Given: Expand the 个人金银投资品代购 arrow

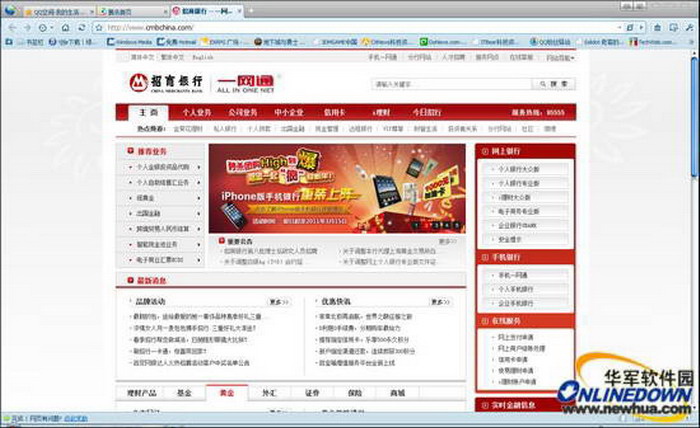Looking at the screenshot, I should tap(199, 167).
